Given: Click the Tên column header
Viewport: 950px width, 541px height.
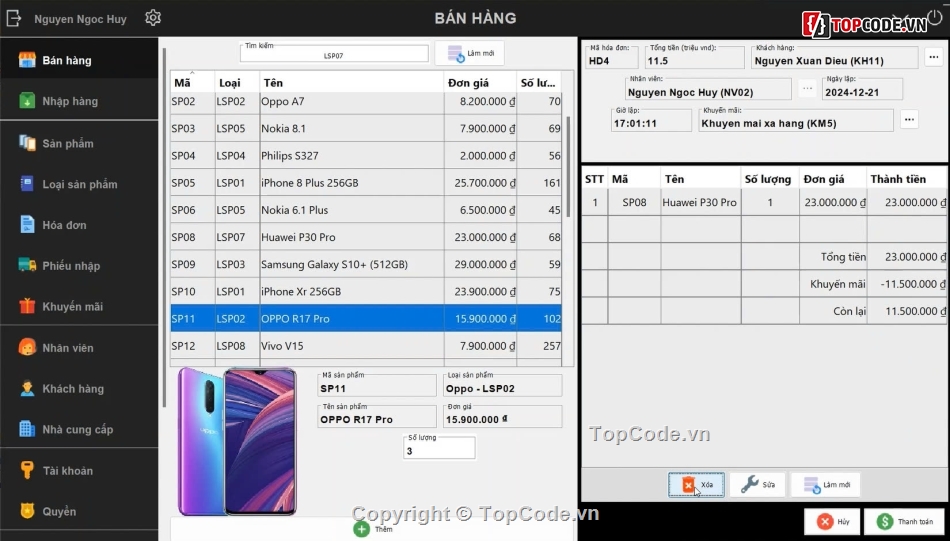Looking at the screenshot, I should click(352, 82).
